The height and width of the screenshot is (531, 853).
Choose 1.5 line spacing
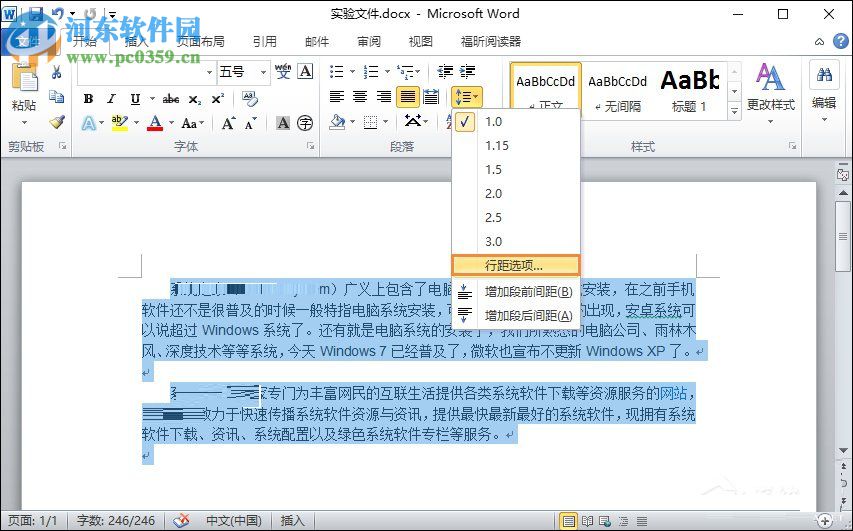[x=516, y=169]
